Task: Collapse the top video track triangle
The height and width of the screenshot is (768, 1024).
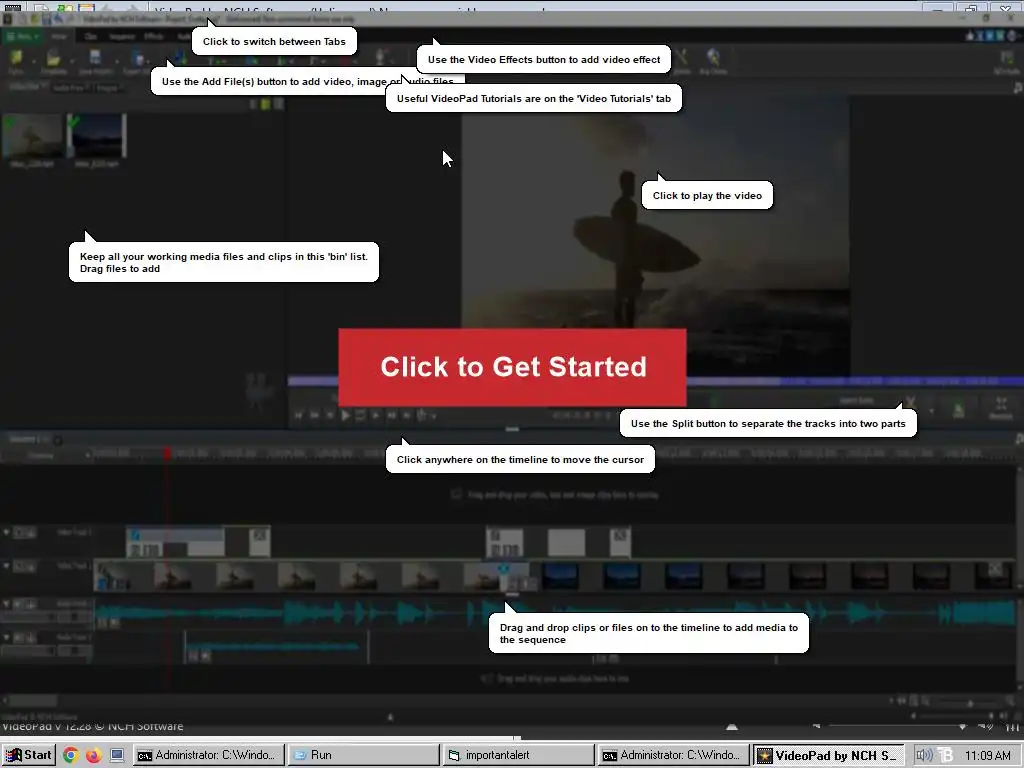Action: pos(7,532)
